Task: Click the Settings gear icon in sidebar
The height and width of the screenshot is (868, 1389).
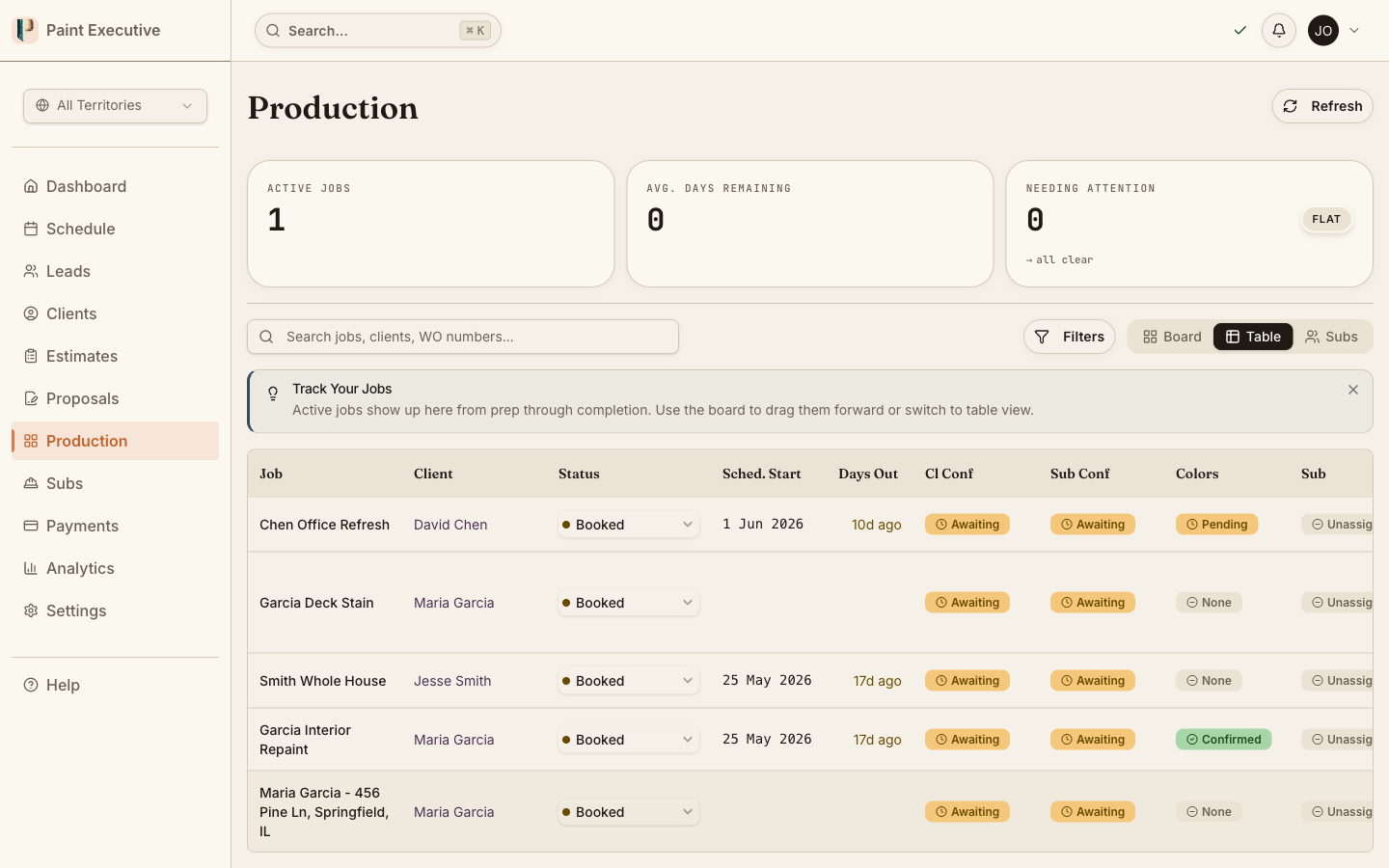Action: (x=31, y=610)
